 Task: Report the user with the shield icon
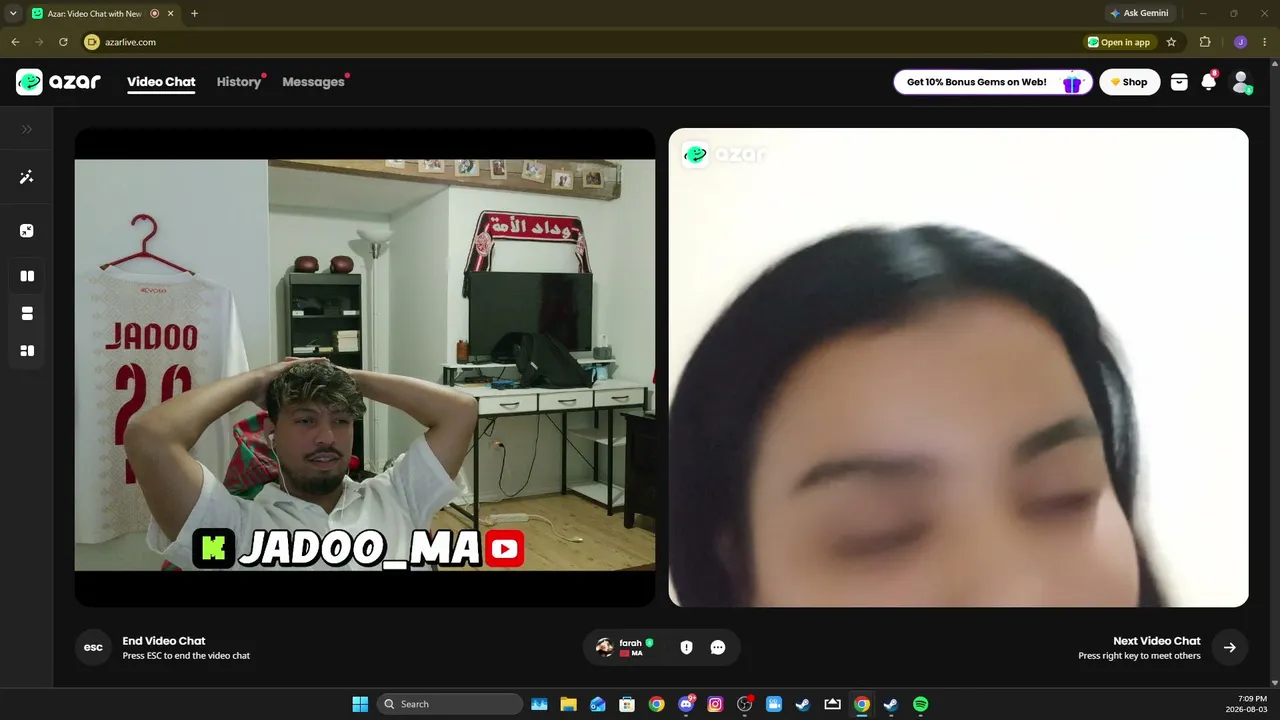pyautogui.click(x=686, y=647)
